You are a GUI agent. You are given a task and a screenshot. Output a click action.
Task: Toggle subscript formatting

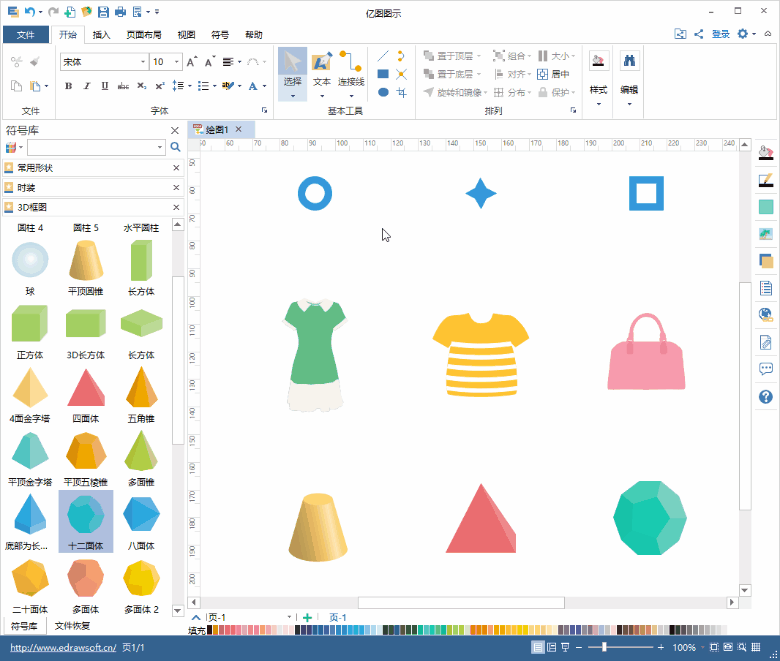(x=142, y=86)
